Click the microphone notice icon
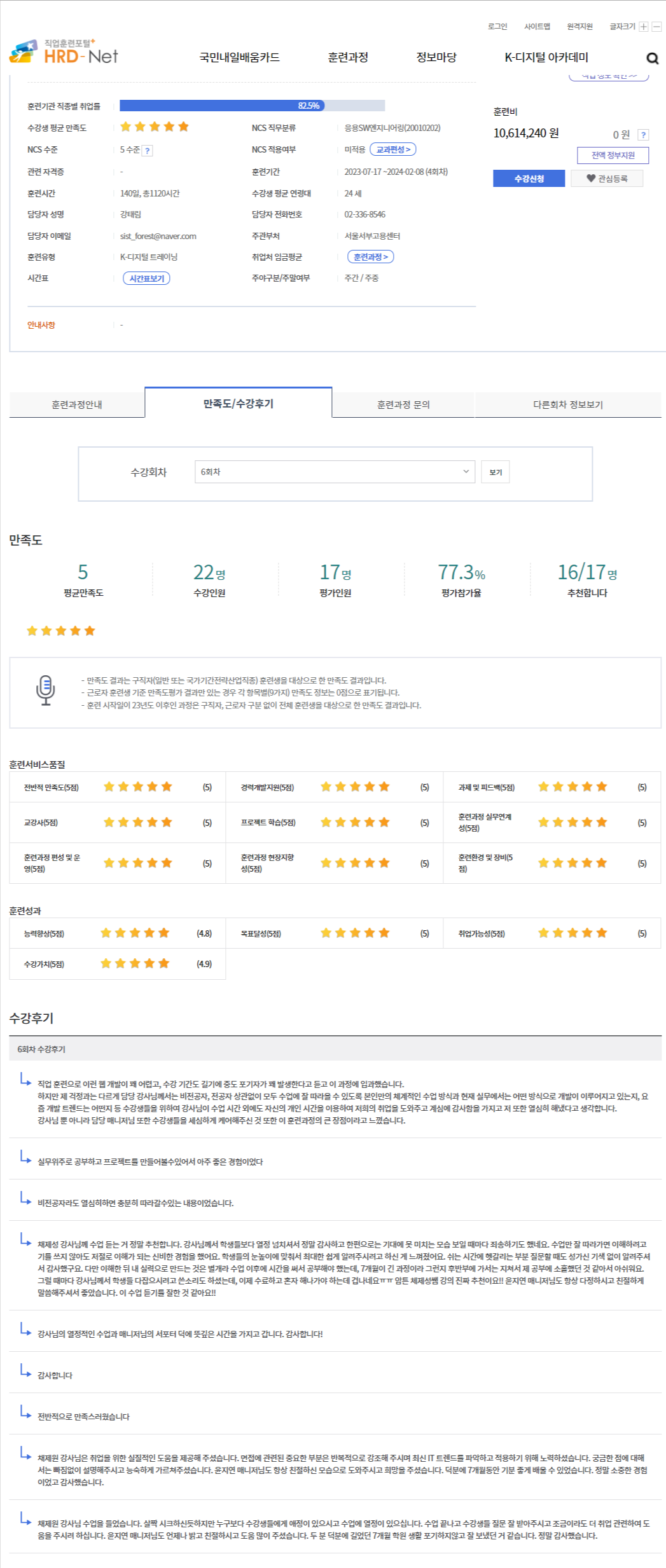This screenshot has height=1568, width=666. [45, 690]
